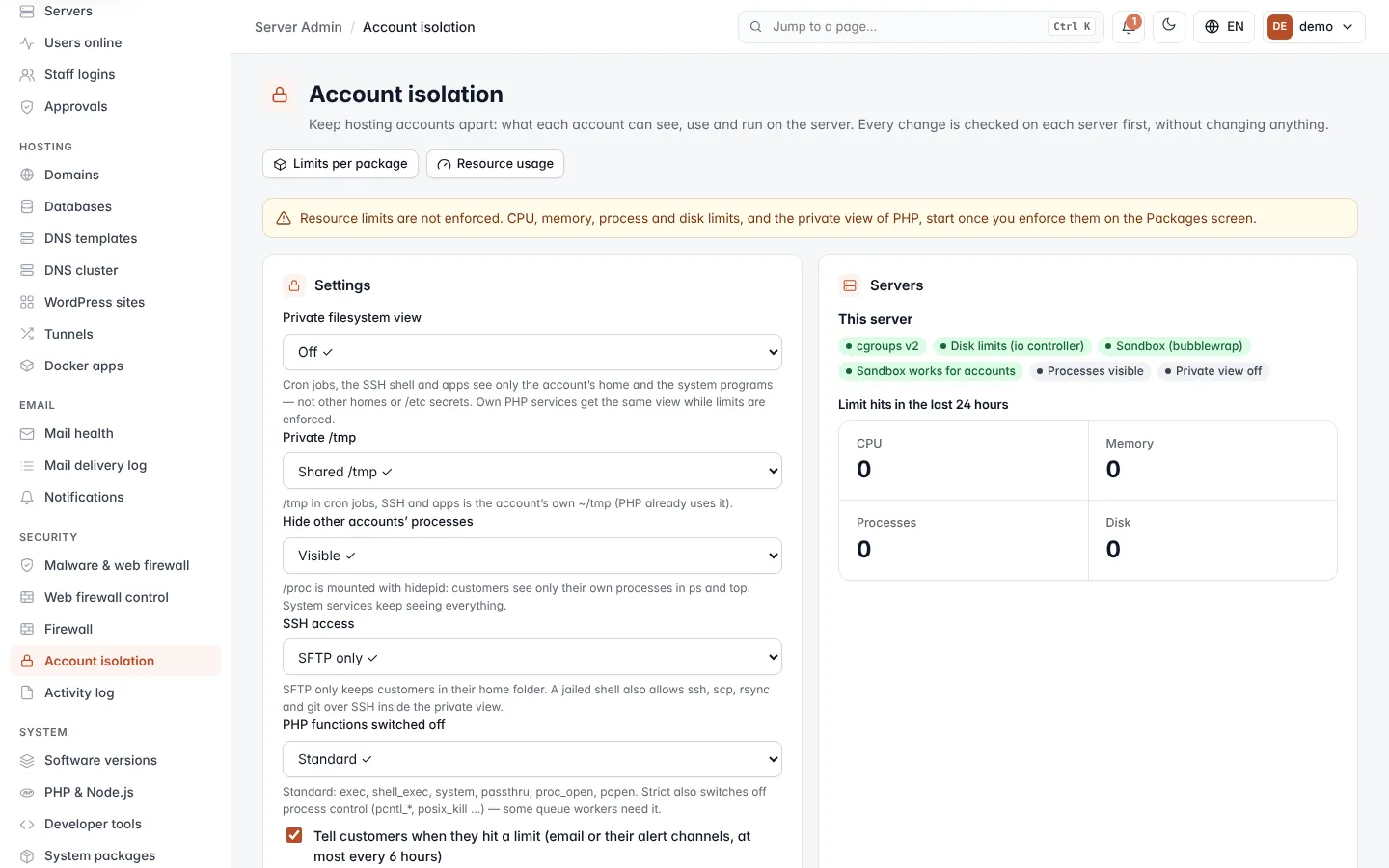This screenshot has height=868, width=1389.
Task: Click the Server Admin breadcrumb link
Action: click(298, 27)
